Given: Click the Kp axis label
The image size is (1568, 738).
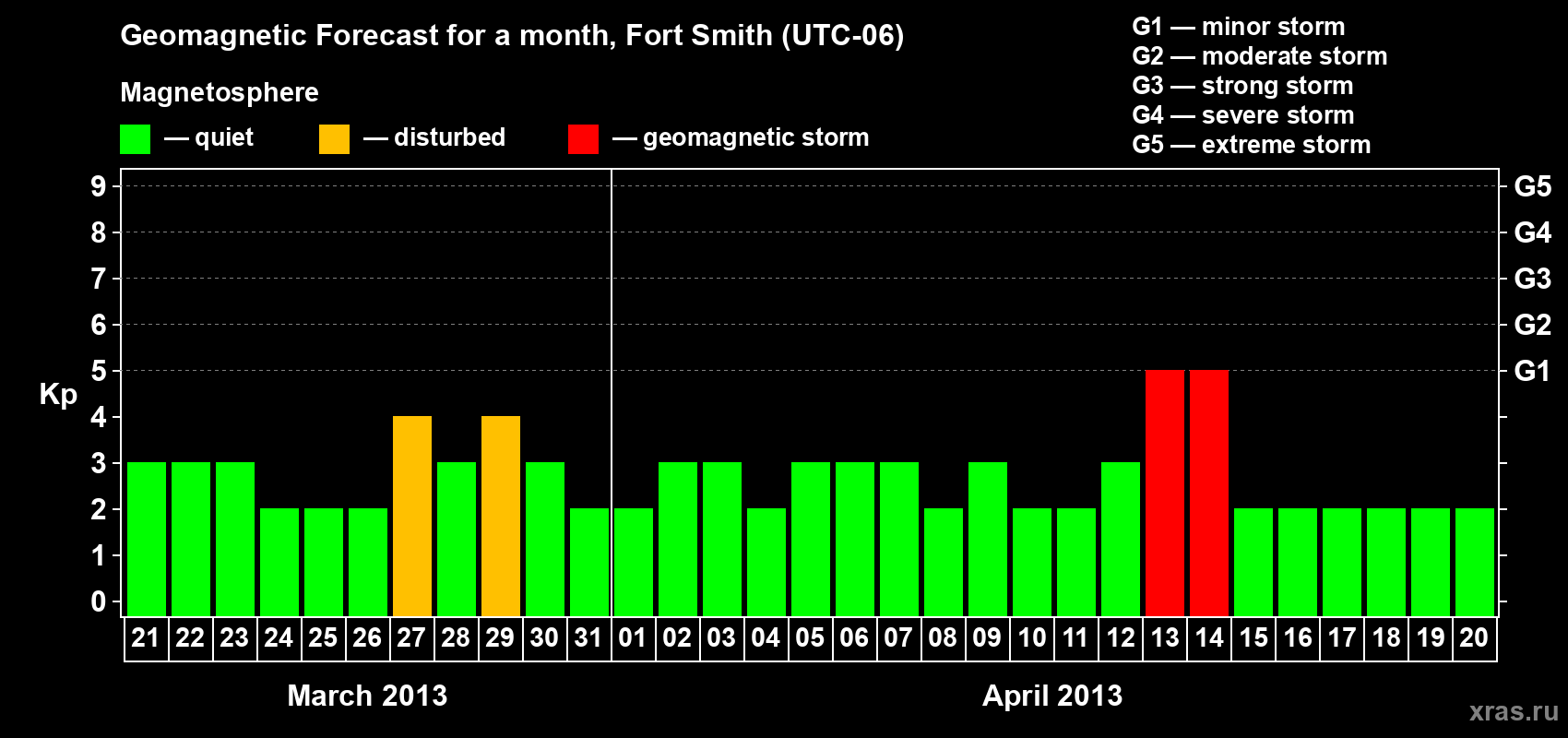Looking at the screenshot, I should 58,395.
